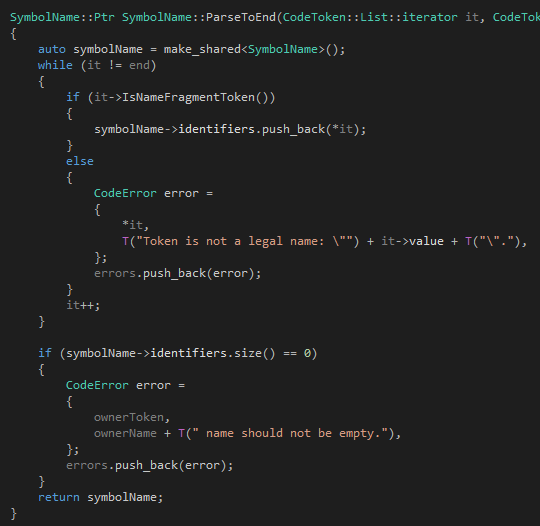Image resolution: width=540 pixels, height=526 pixels.
Task: Place the cursor on the auto keyword
Action: click(x=52, y=49)
